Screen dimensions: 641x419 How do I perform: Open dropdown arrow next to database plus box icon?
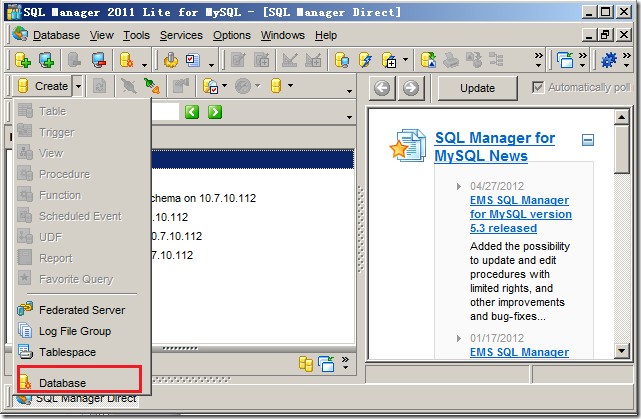pyautogui.click(x=405, y=59)
